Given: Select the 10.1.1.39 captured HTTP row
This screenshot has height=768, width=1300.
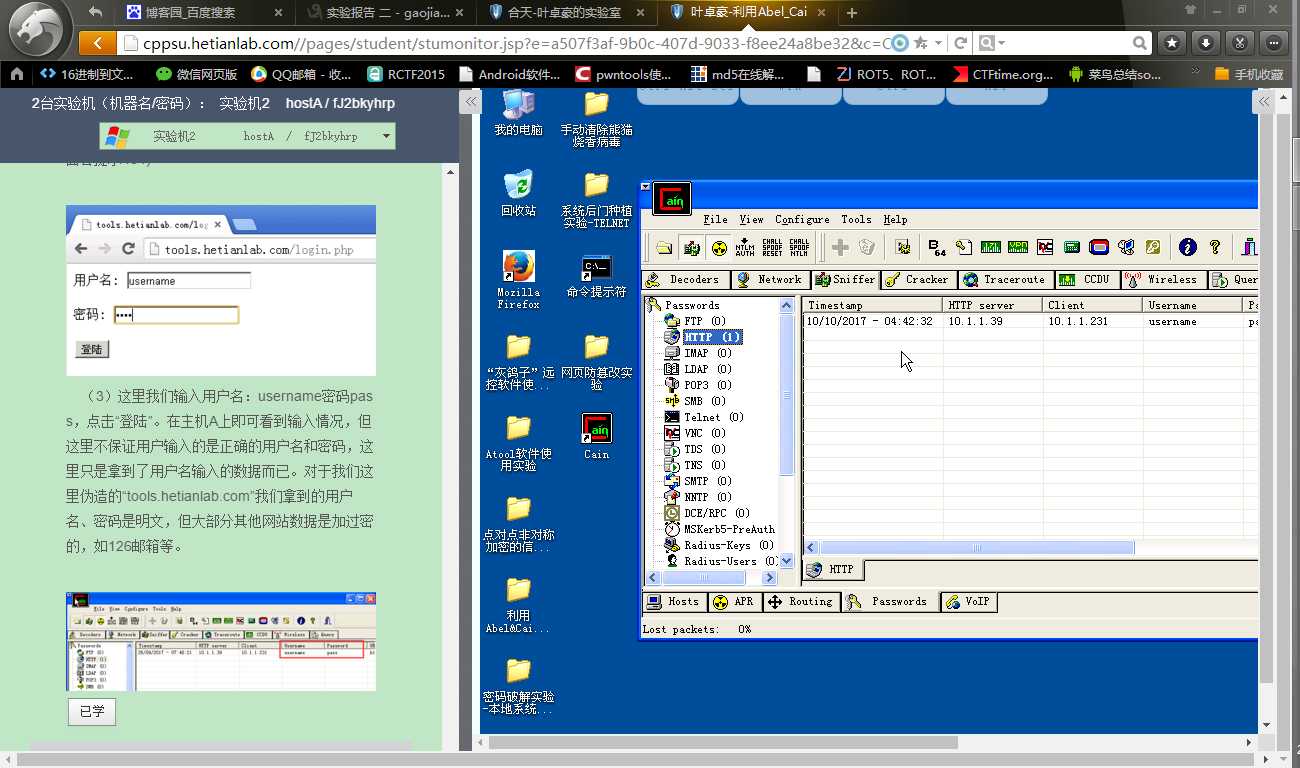Looking at the screenshot, I should tap(1030, 322).
